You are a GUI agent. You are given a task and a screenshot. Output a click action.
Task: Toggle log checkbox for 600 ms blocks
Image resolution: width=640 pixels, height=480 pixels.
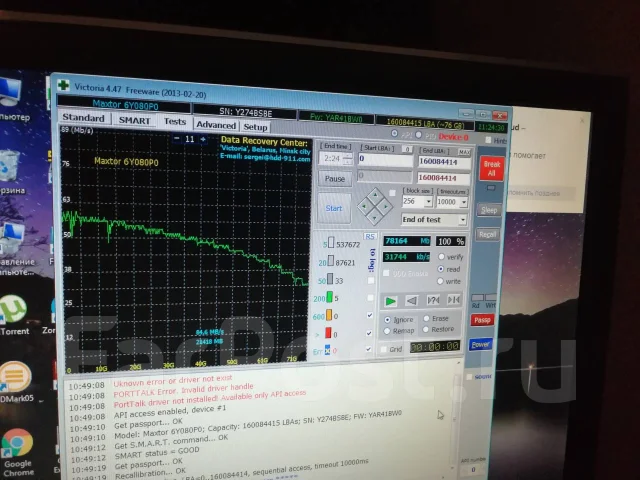[370, 315]
